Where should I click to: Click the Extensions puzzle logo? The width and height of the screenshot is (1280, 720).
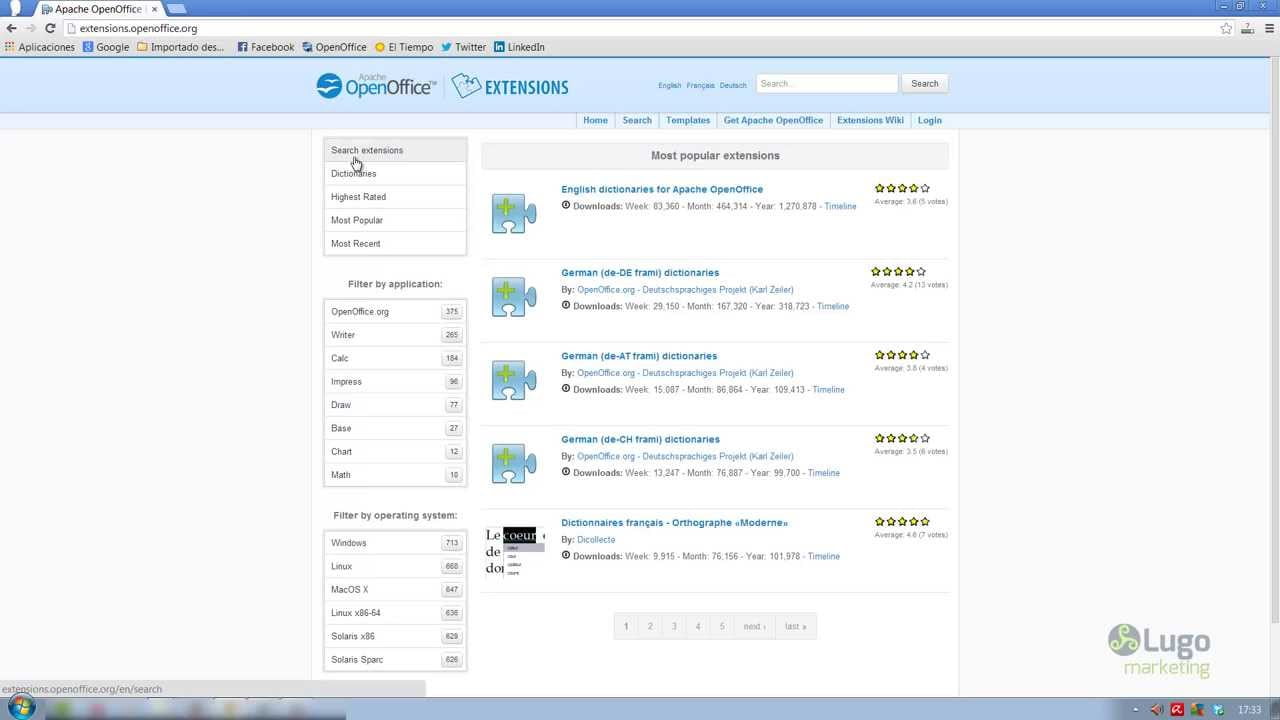click(510, 86)
